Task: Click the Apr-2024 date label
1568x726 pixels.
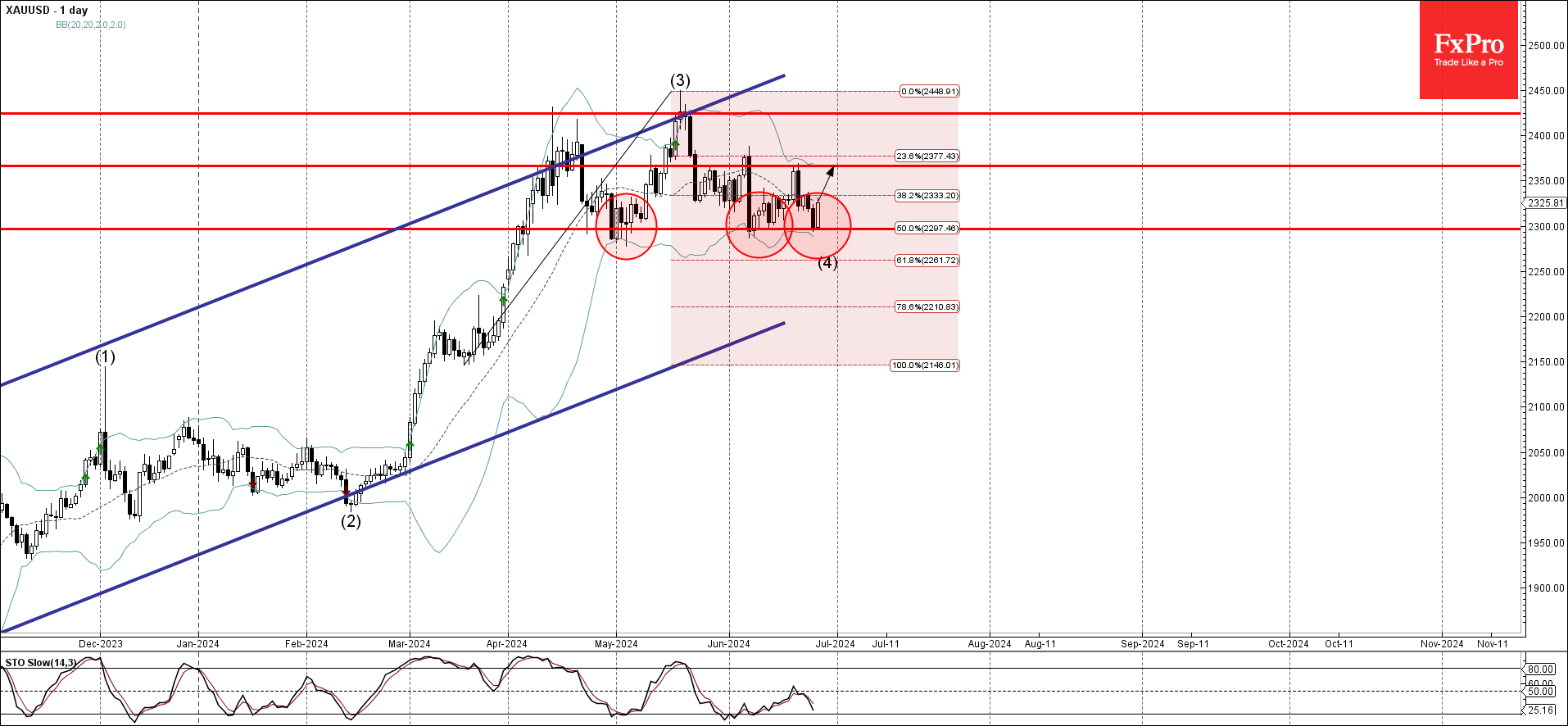Action: click(x=507, y=644)
